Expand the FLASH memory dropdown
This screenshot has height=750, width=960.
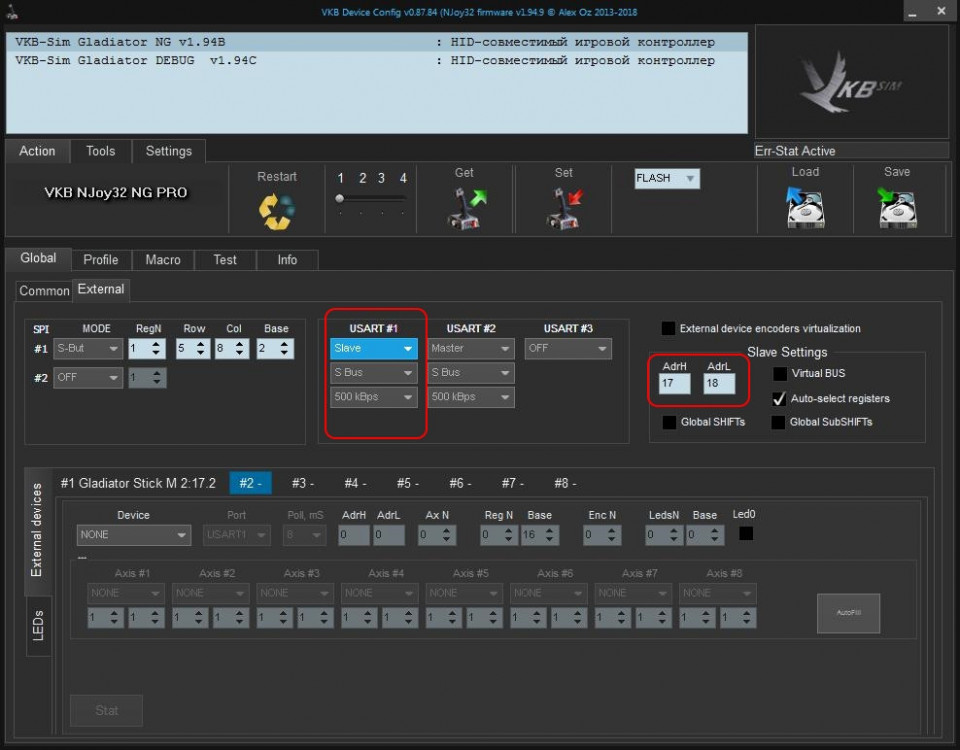click(667, 179)
